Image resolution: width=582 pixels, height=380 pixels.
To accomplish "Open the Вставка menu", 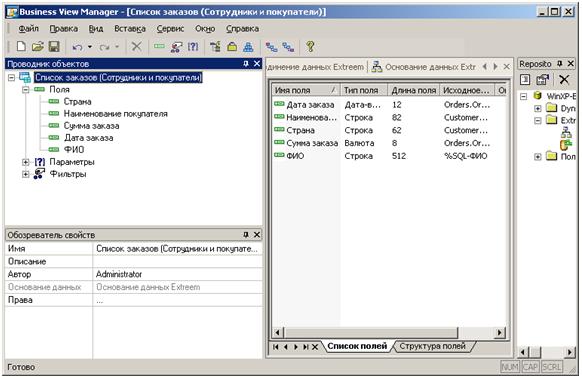I will click(x=130, y=29).
